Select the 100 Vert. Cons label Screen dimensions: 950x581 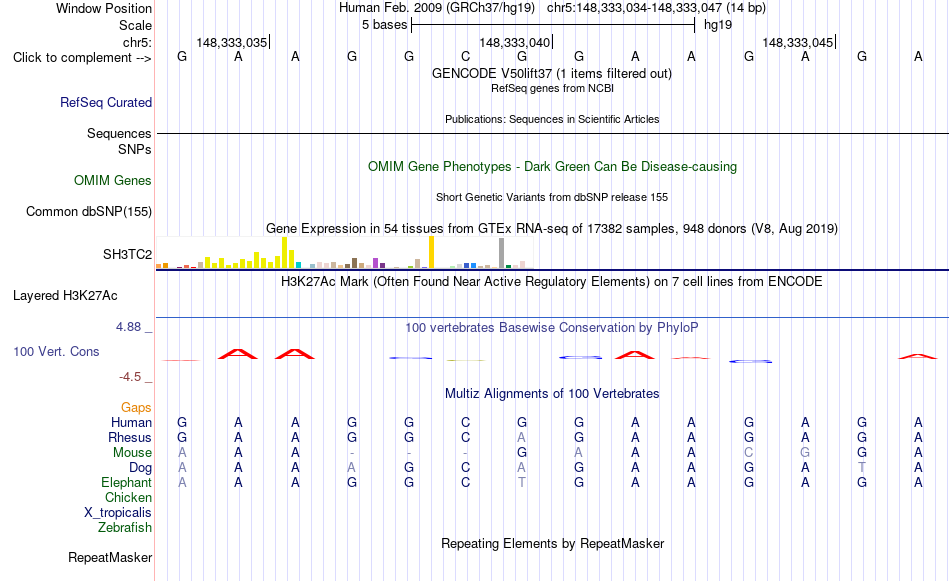(56, 351)
